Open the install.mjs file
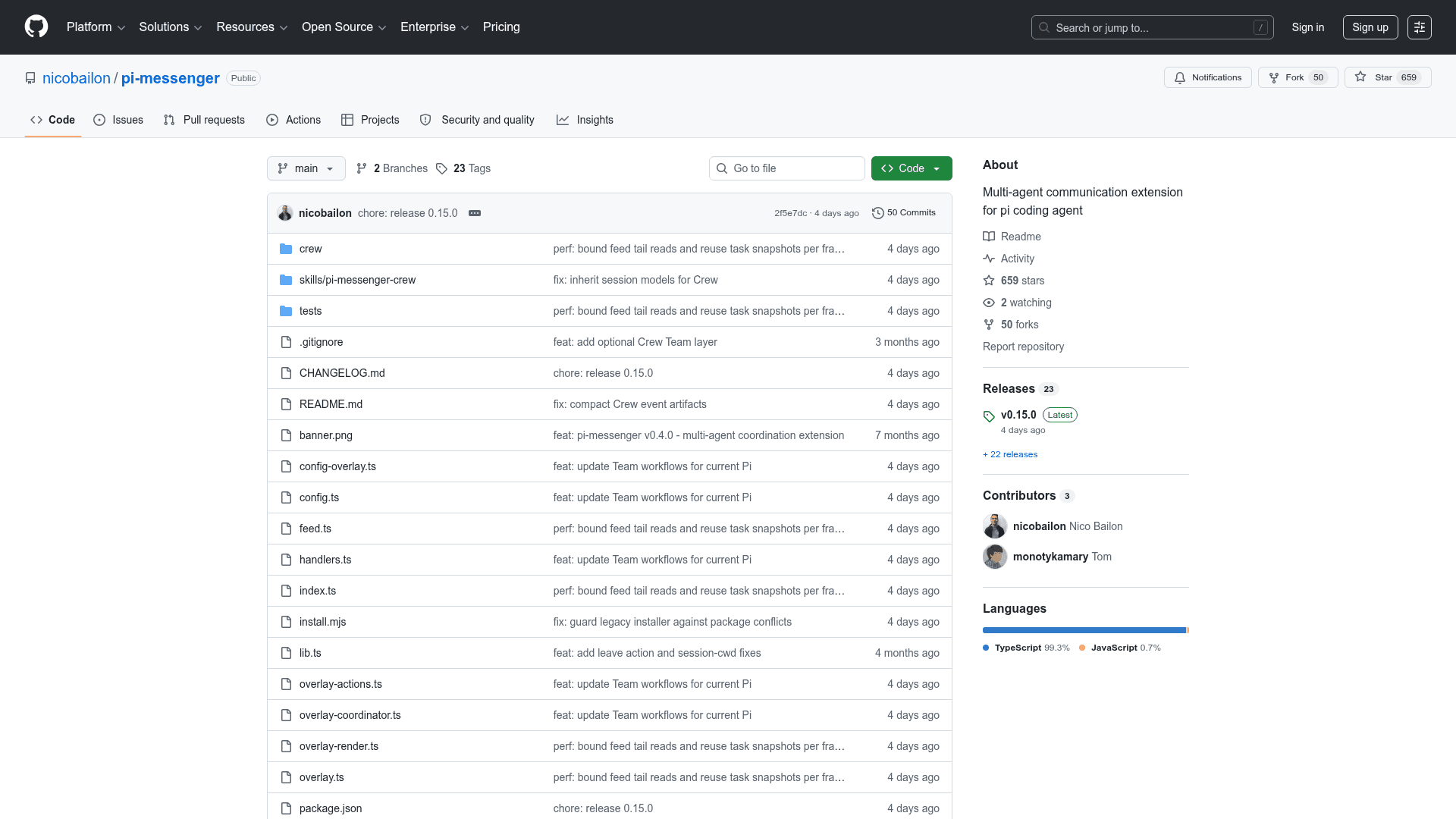 [322, 622]
